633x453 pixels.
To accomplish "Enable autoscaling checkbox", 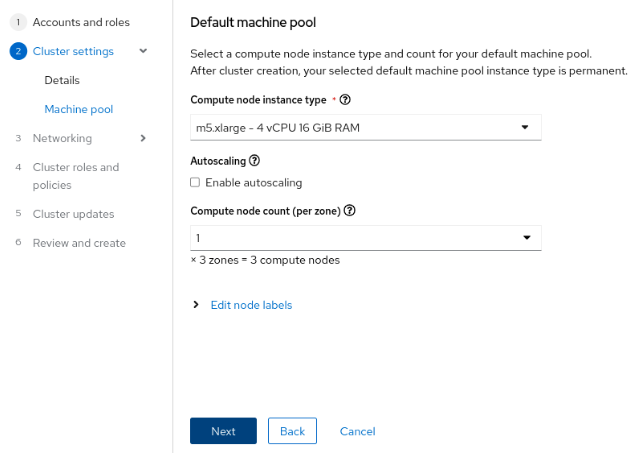I will (x=195, y=182).
